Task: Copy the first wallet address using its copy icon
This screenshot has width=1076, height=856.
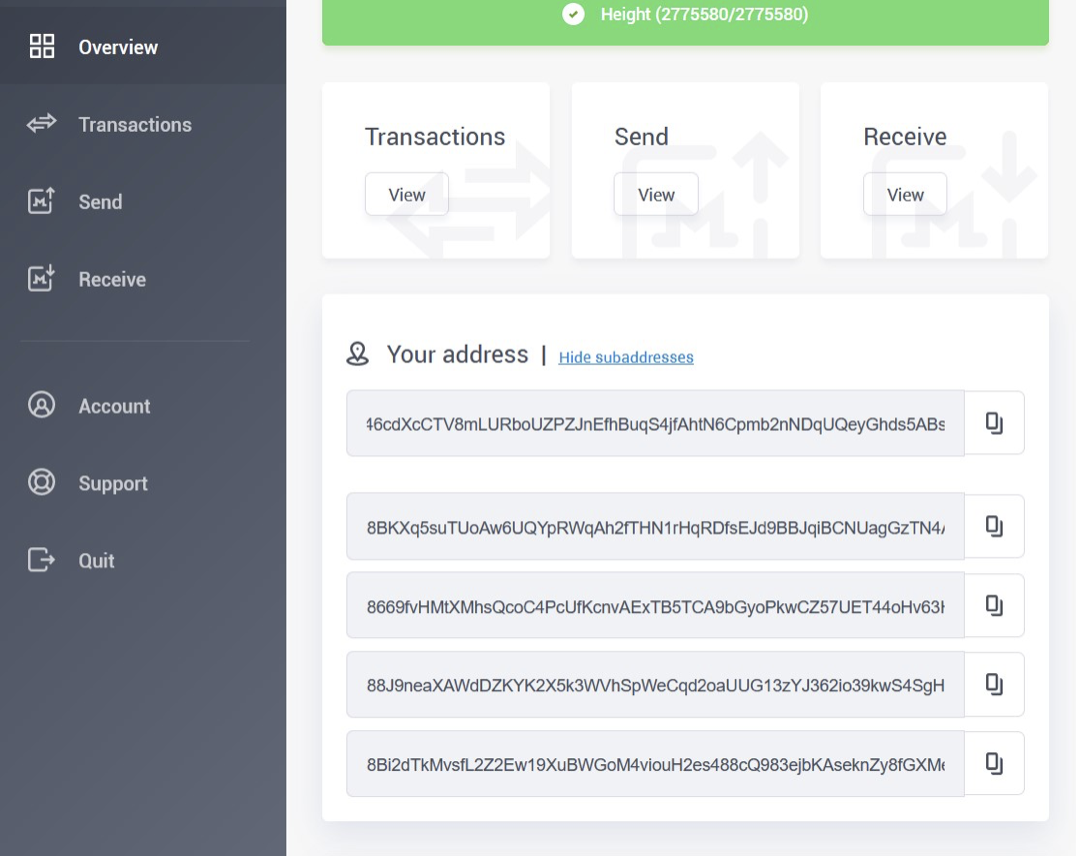Action: click(x=992, y=422)
